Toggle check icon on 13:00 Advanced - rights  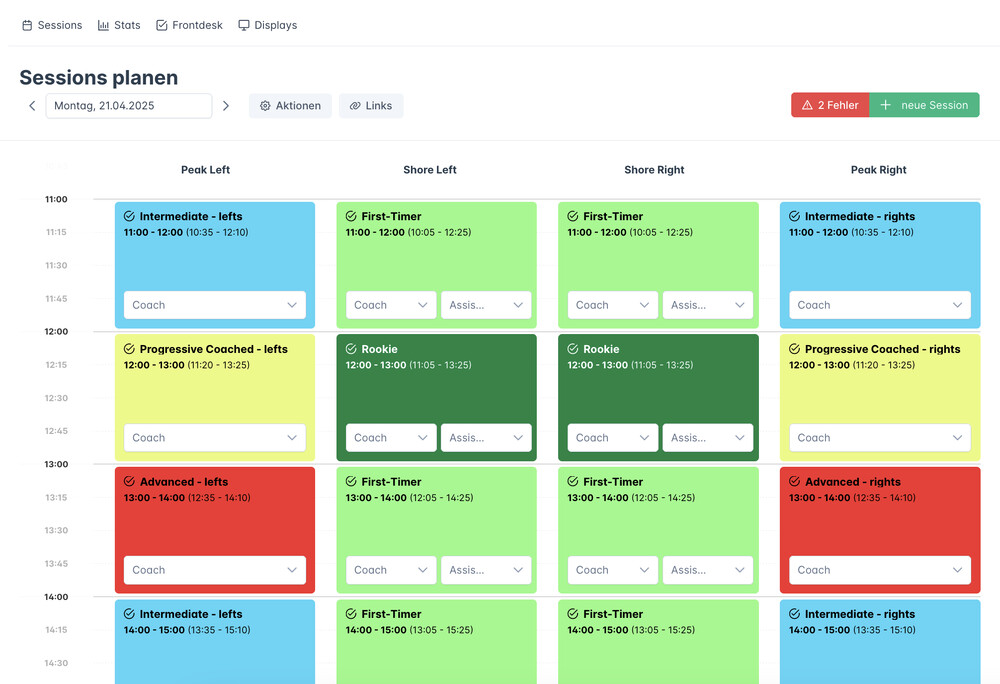[x=794, y=481]
